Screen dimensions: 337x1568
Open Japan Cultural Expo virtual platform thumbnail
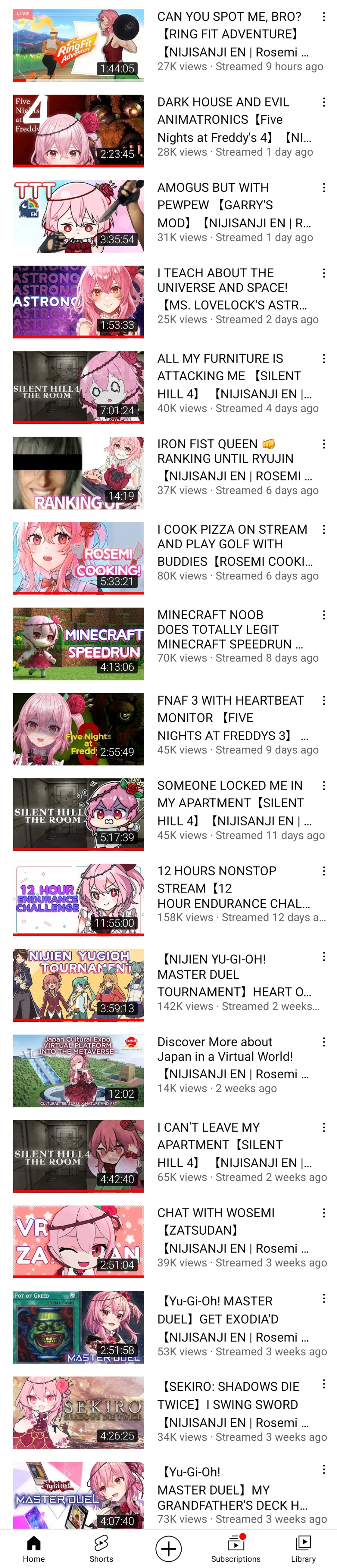tap(79, 1071)
